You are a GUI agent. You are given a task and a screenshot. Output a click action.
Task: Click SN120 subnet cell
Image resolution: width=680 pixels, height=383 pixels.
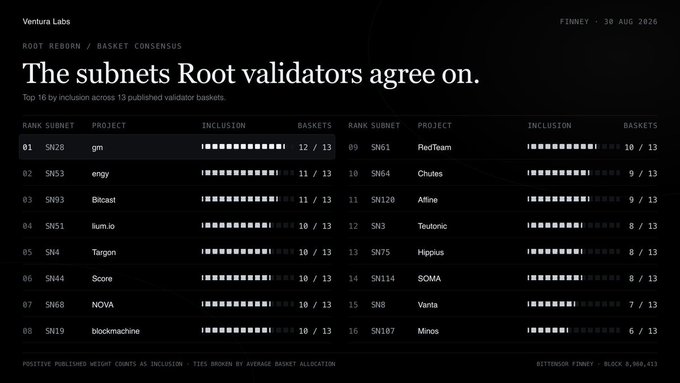(x=383, y=200)
